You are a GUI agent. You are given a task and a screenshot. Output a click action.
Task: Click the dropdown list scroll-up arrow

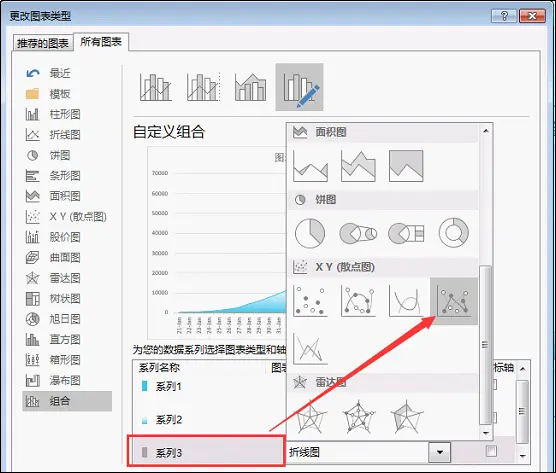(486, 131)
